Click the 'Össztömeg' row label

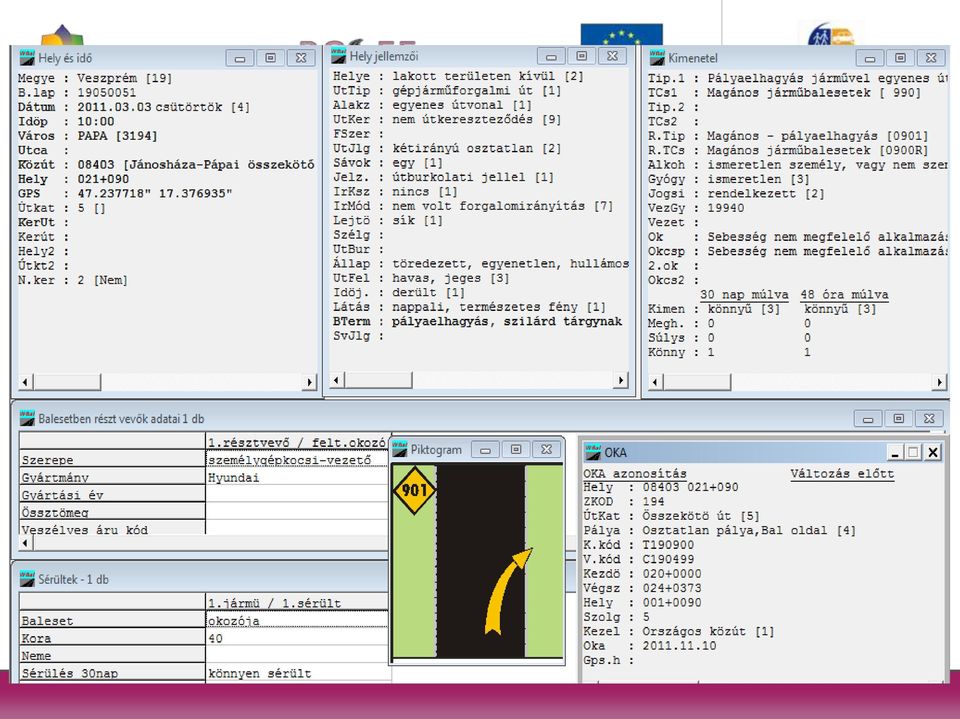112,512
